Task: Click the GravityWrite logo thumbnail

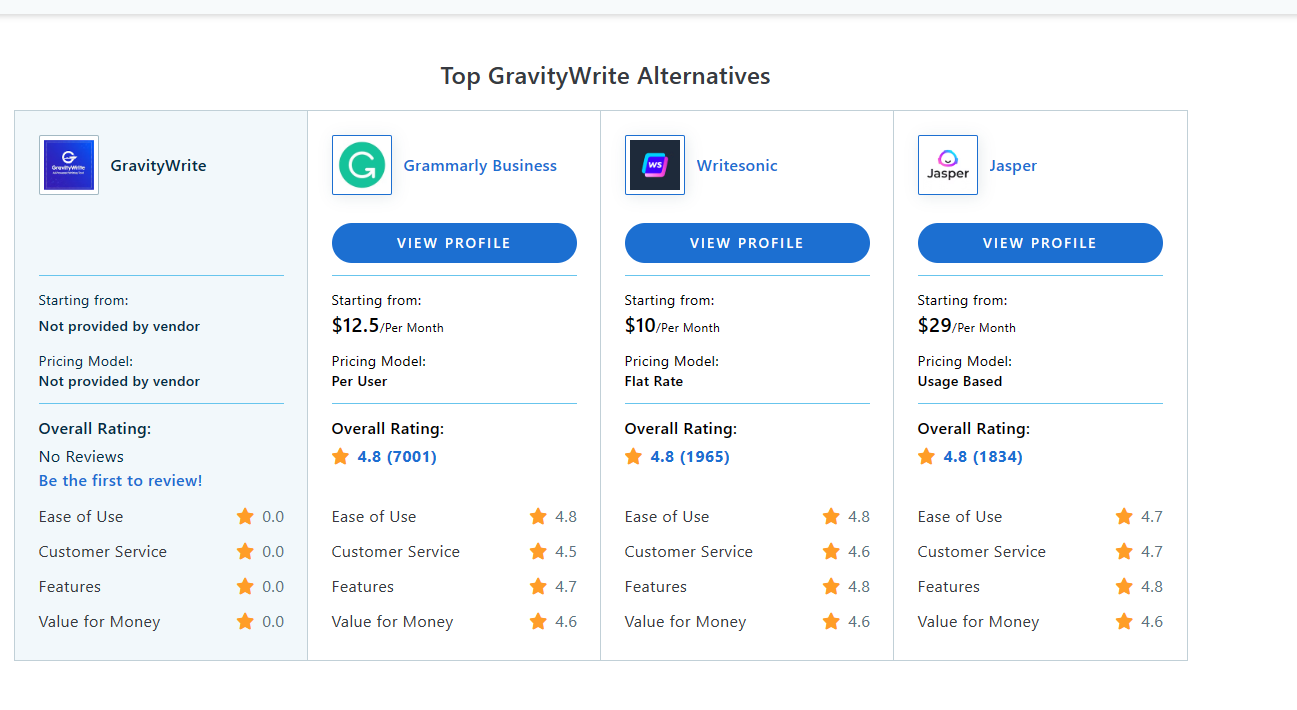Action: coord(69,165)
